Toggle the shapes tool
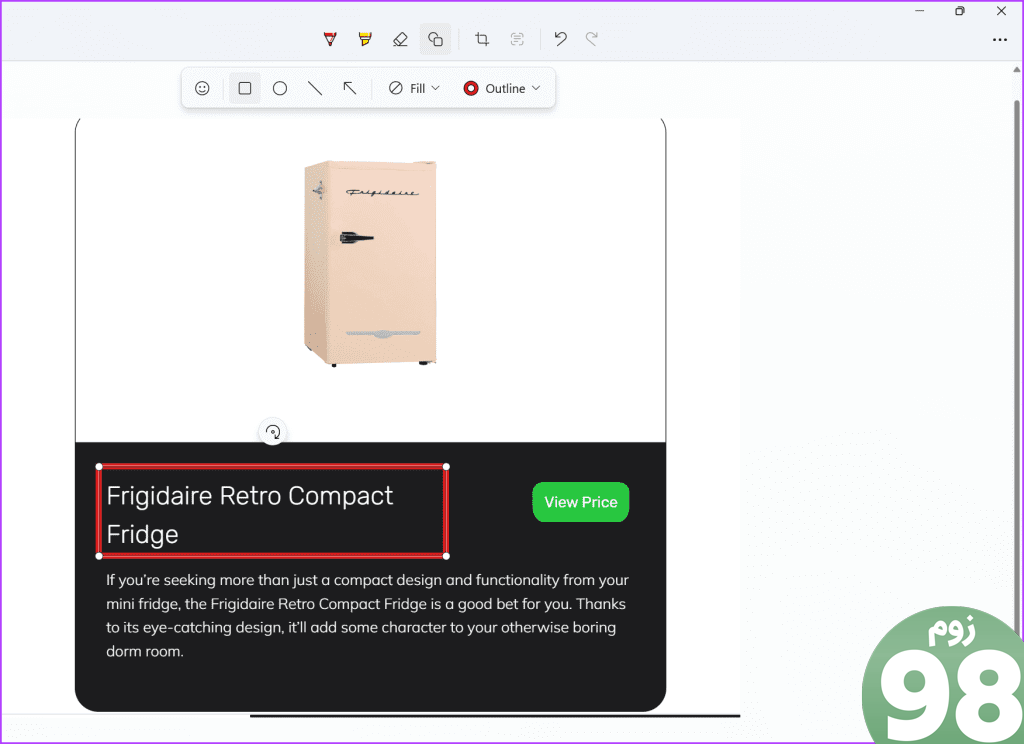 tap(436, 39)
